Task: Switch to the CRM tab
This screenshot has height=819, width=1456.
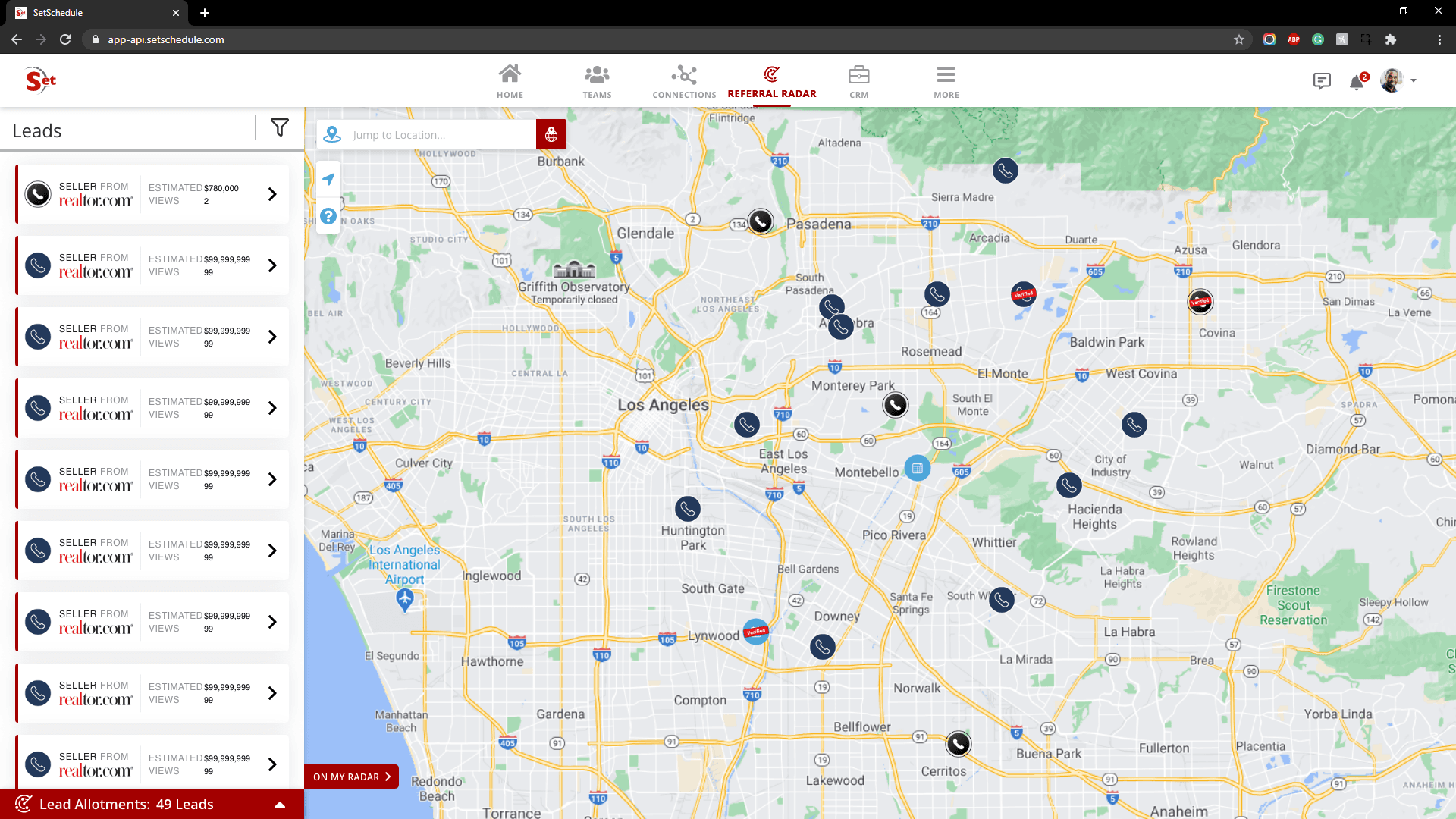Action: (x=858, y=82)
